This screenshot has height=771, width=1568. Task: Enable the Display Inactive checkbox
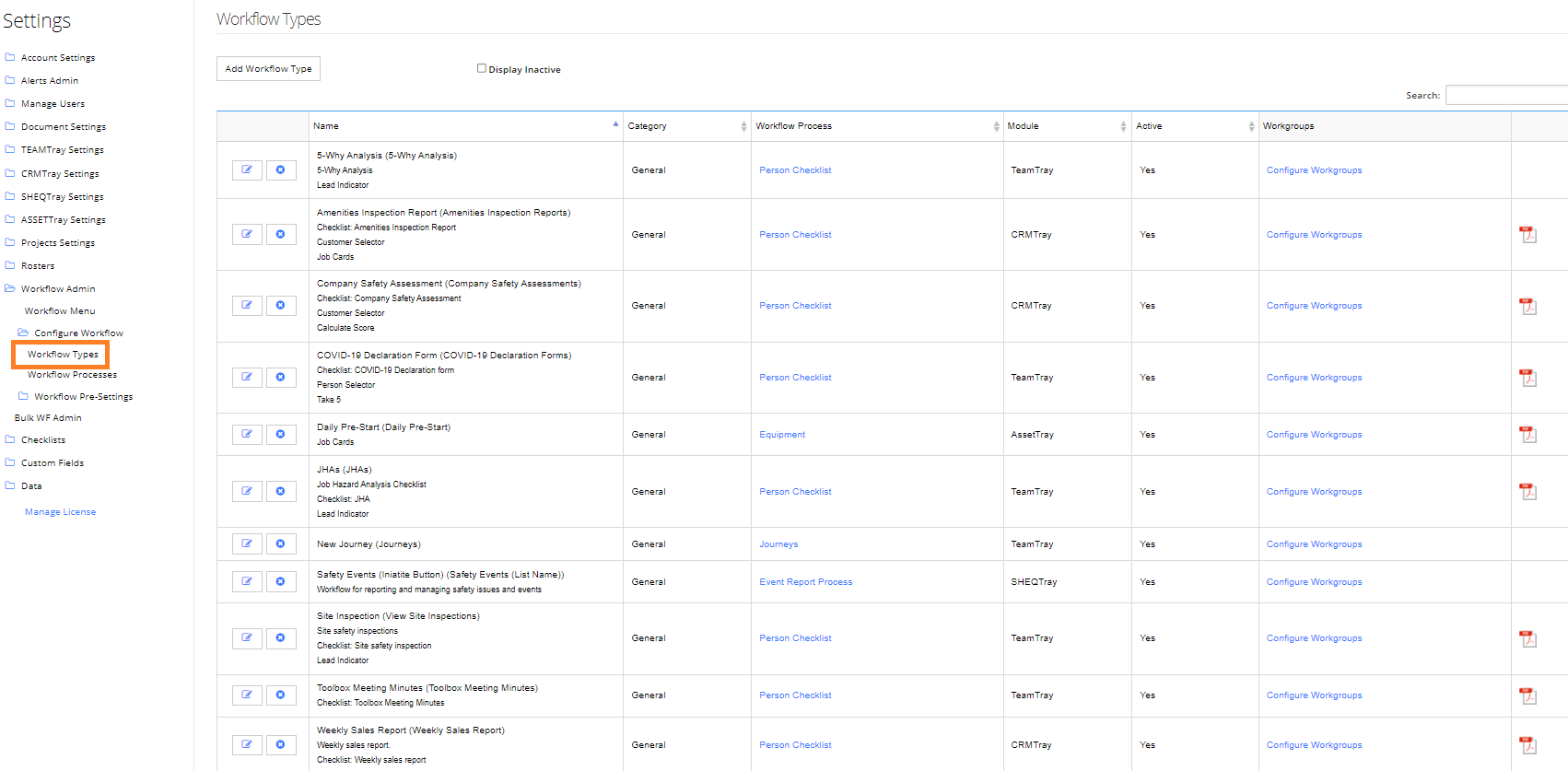(x=481, y=68)
